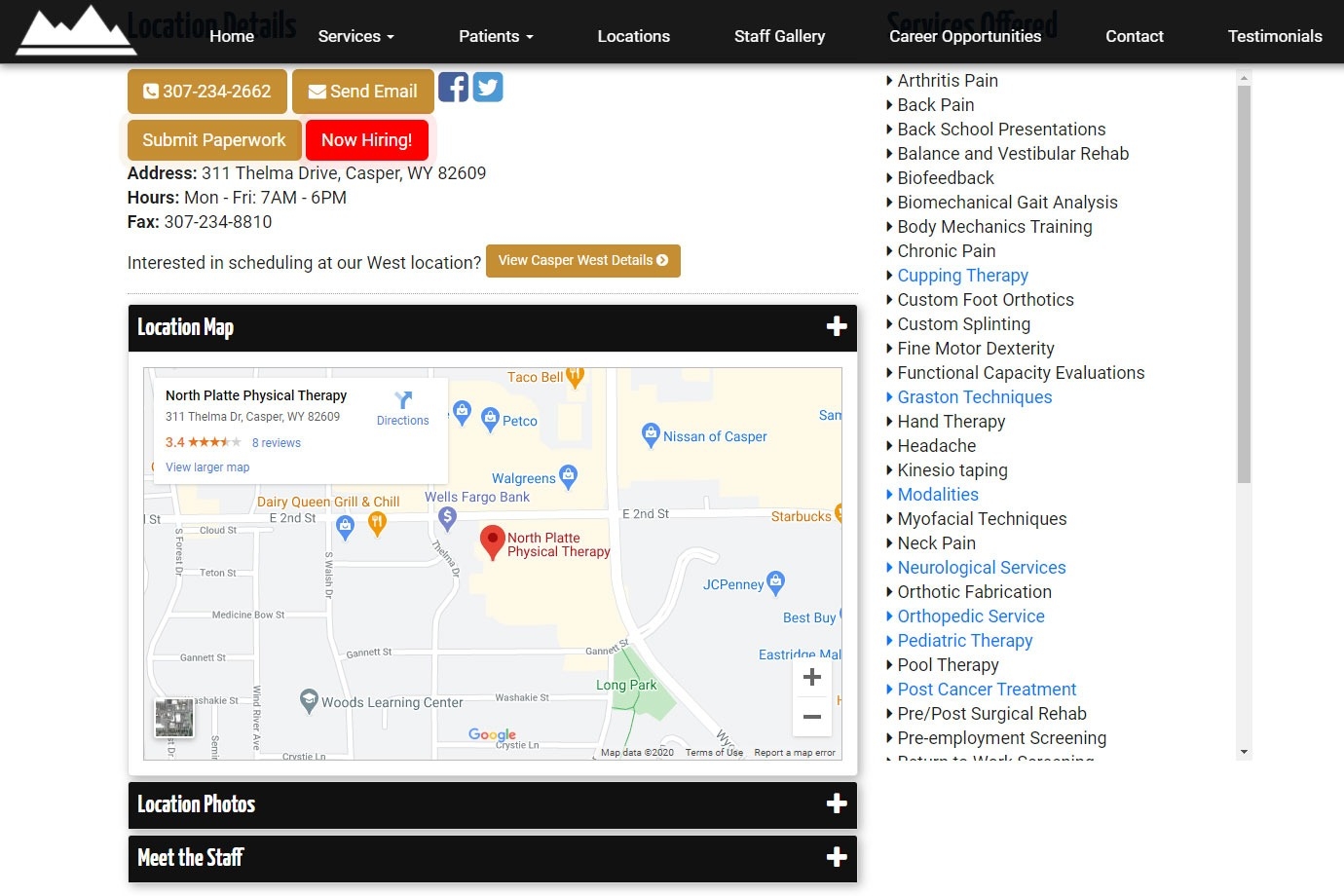Open the map Terms of Use link

pyautogui.click(x=714, y=753)
